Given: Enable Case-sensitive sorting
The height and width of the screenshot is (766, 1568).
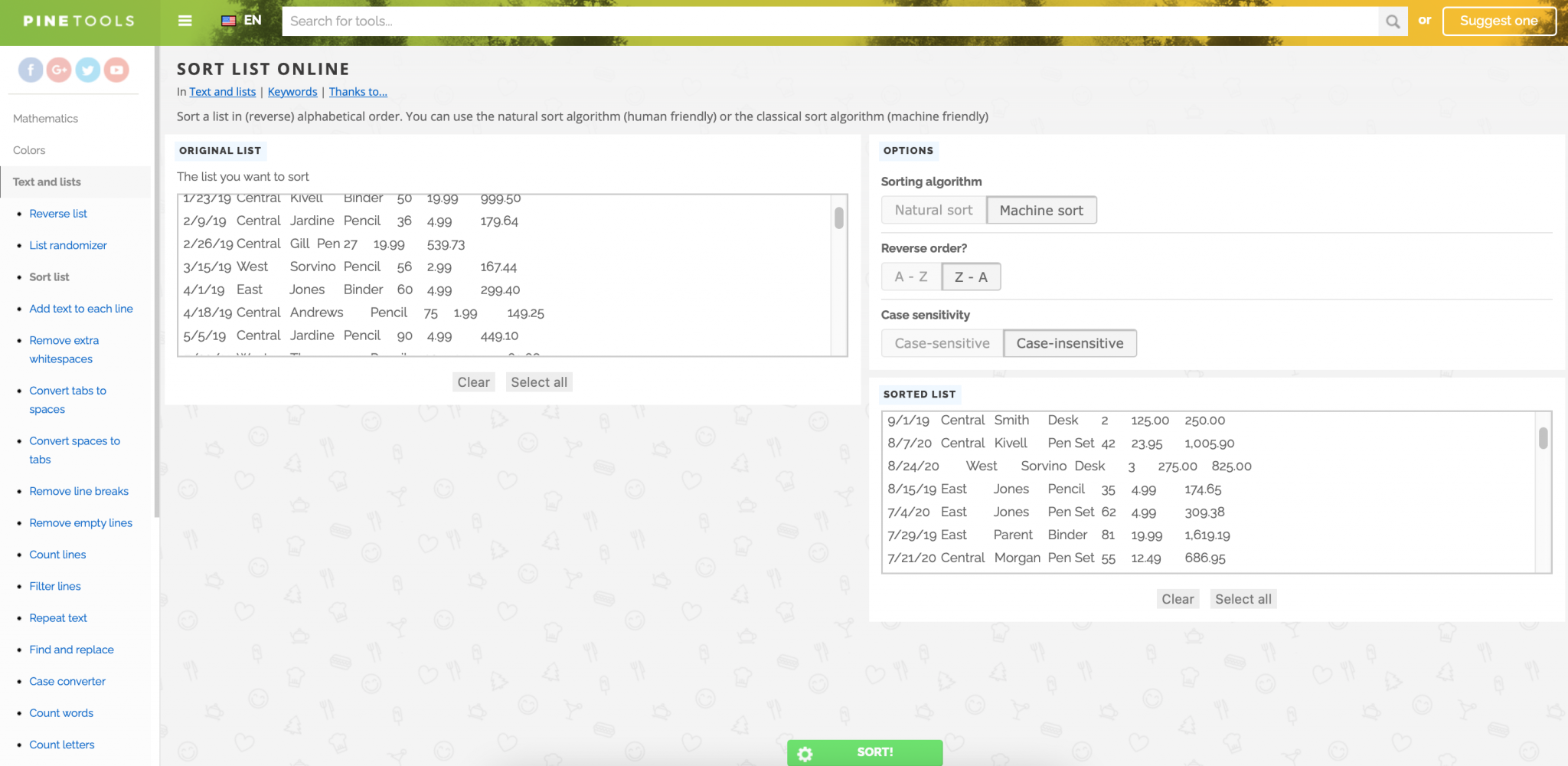Looking at the screenshot, I should 941,342.
